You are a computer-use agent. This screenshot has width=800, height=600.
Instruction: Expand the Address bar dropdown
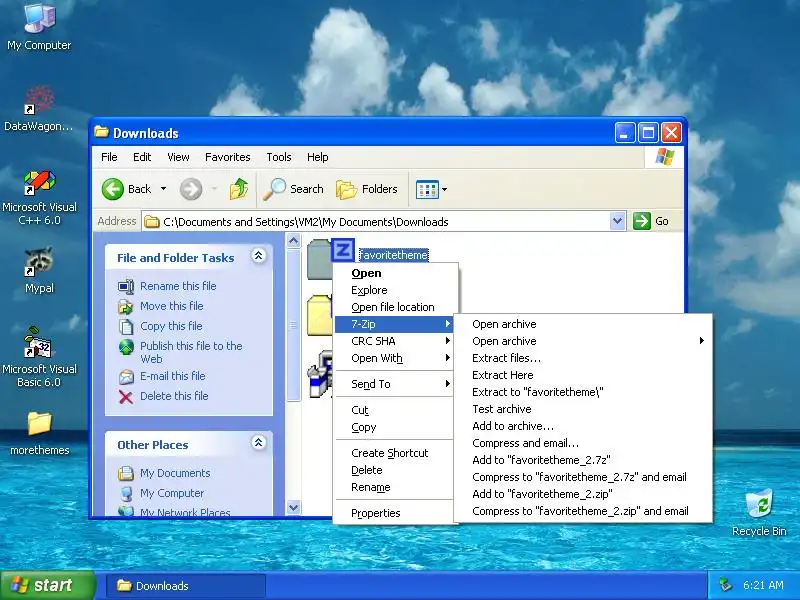click(617, 221)
